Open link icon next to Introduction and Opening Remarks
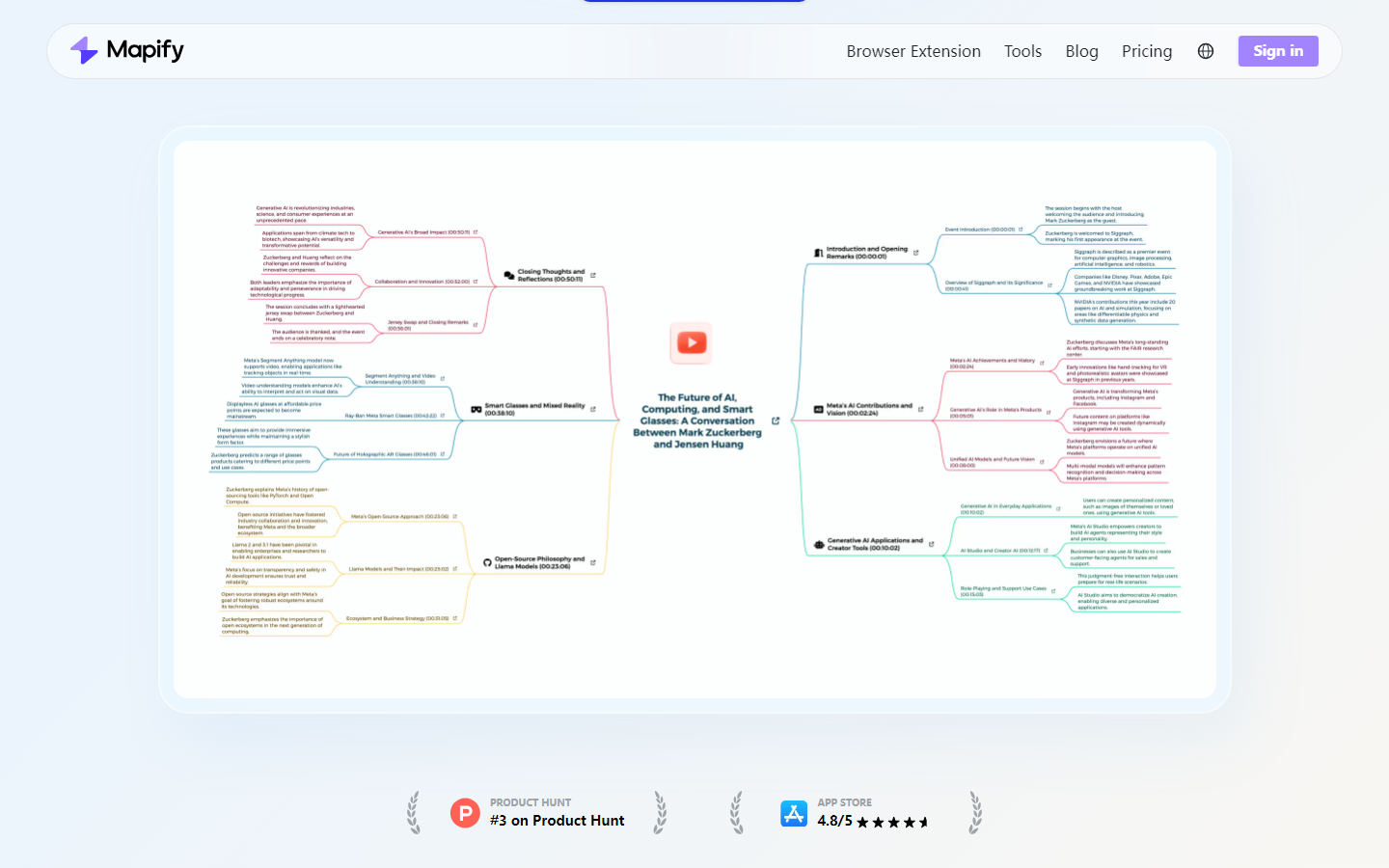1389x868 pixels. 916,253
